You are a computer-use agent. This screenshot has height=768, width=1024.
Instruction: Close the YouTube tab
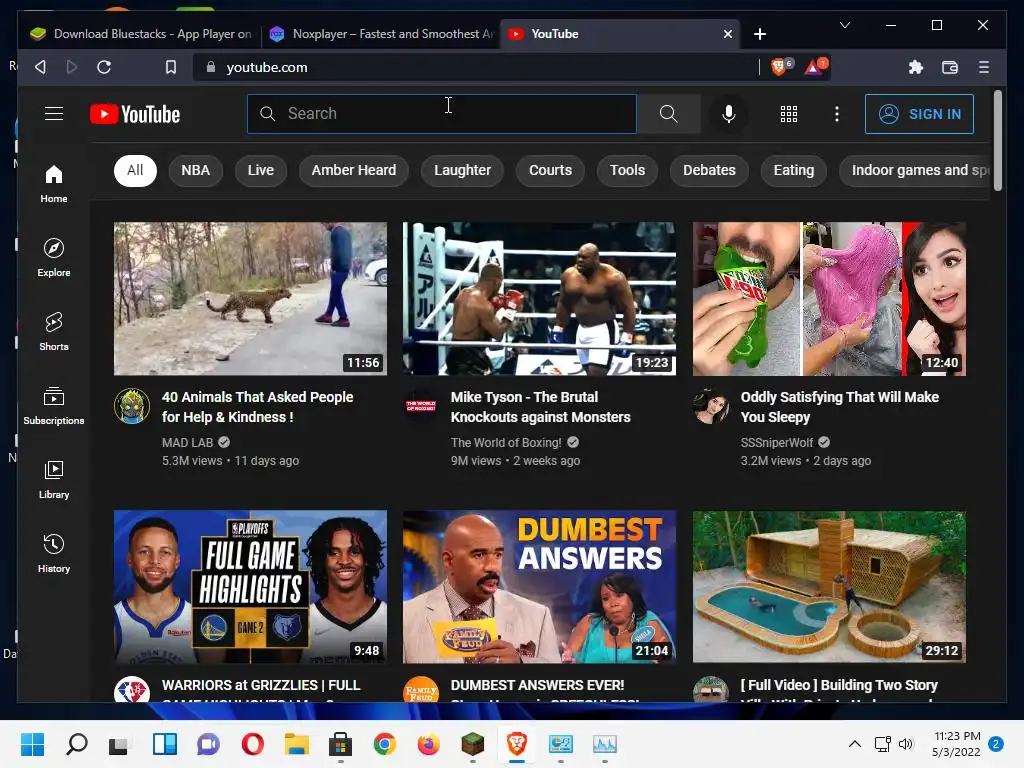(728, 34)
